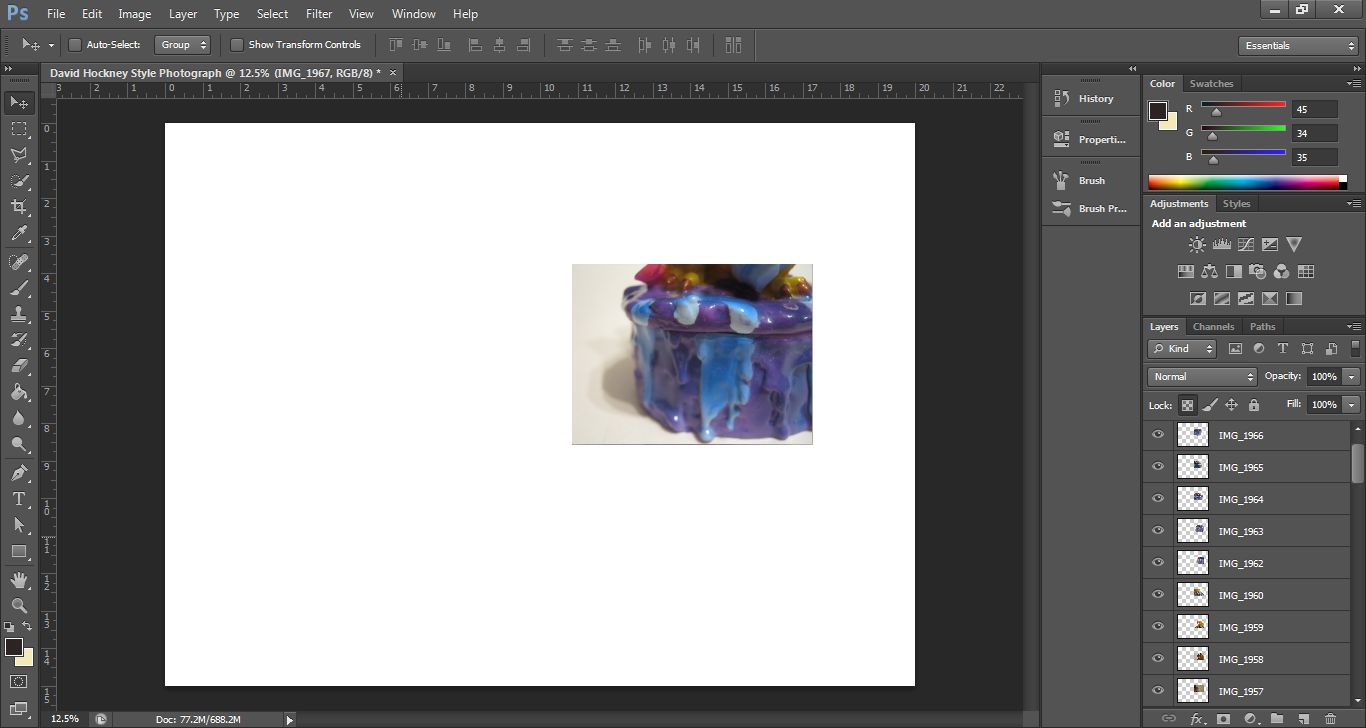Open the Brush Presets panel
This screenshot has height=728, width=1366.
coord(1090,209)
